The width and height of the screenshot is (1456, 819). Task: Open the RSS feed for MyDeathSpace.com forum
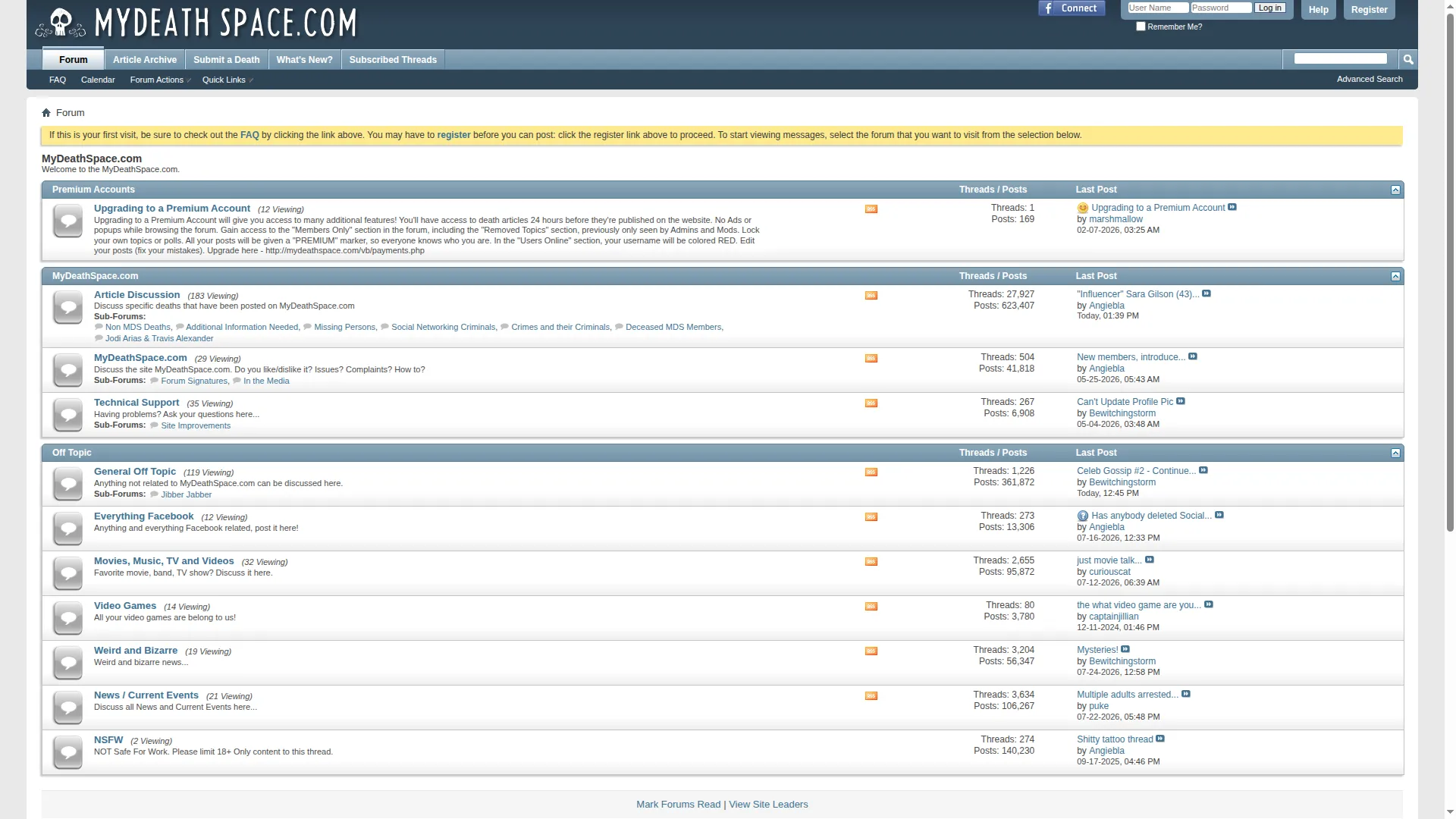(871, 359)
